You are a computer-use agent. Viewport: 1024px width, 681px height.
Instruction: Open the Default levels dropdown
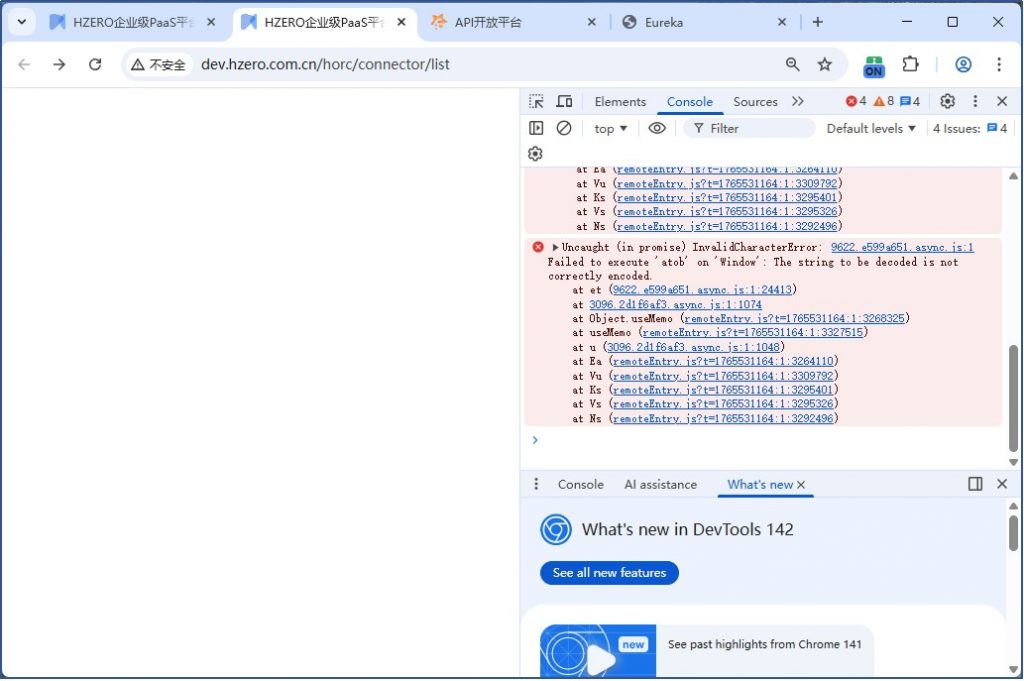871,128
